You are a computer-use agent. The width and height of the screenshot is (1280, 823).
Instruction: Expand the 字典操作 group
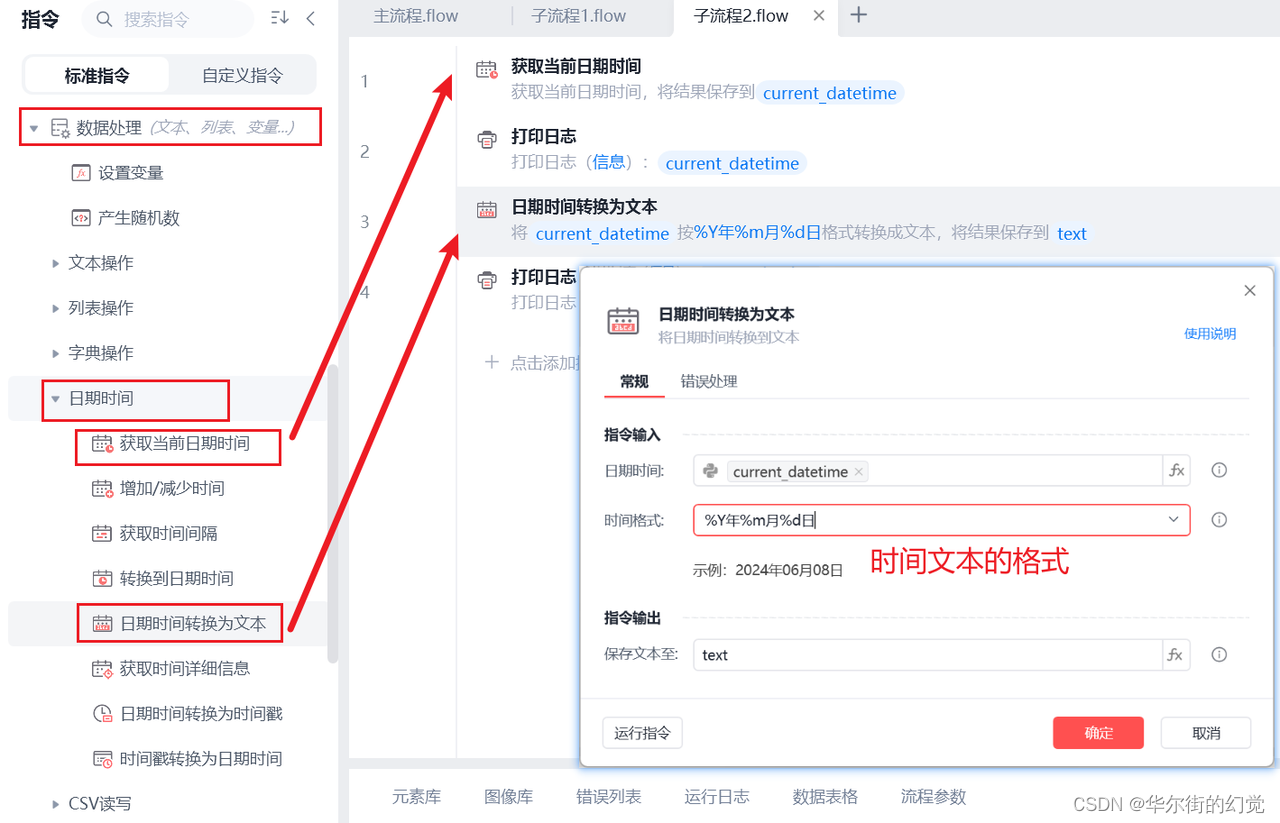[x=56, y=353]
